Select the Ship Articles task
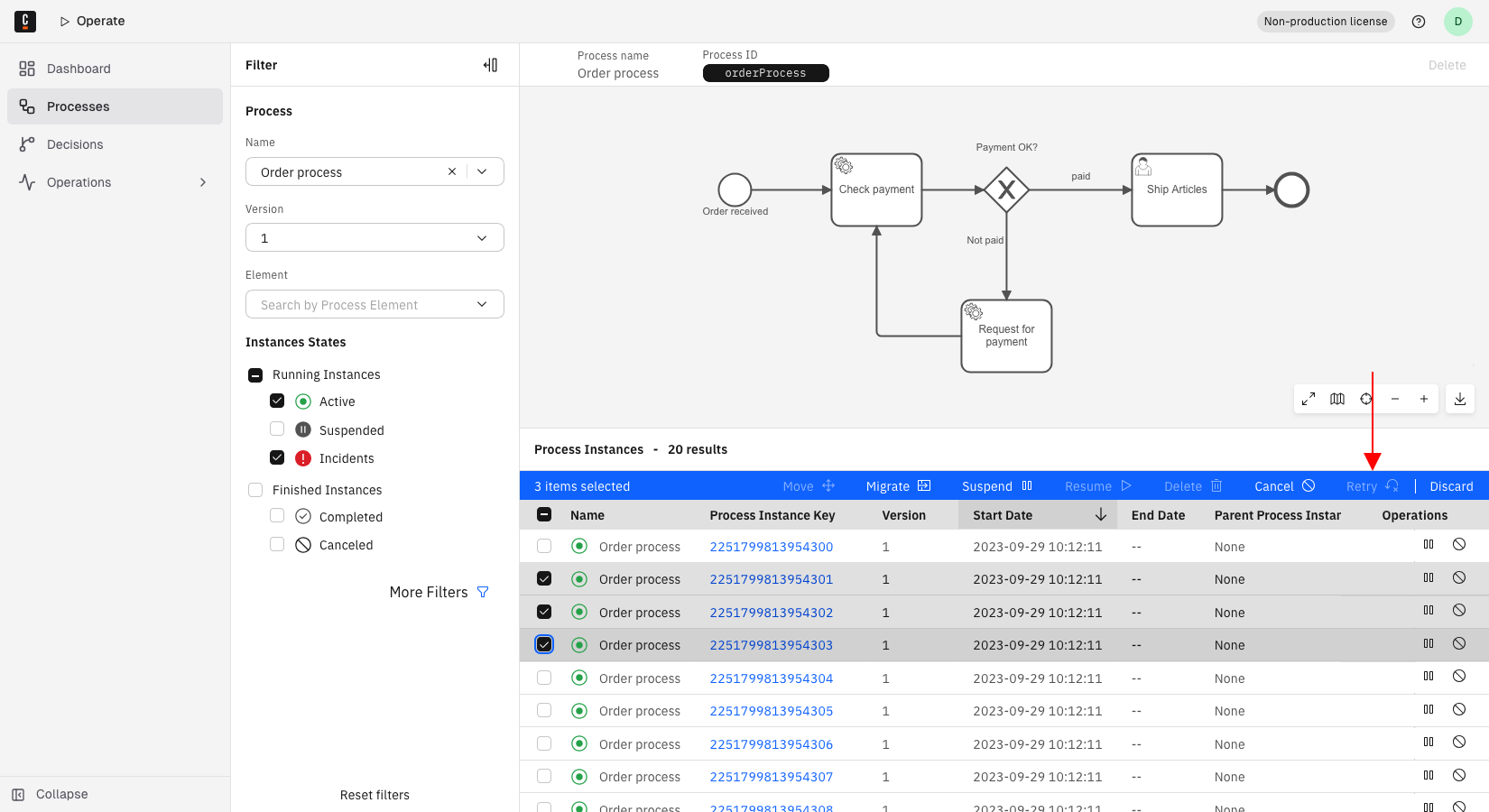 point(1177,189)
